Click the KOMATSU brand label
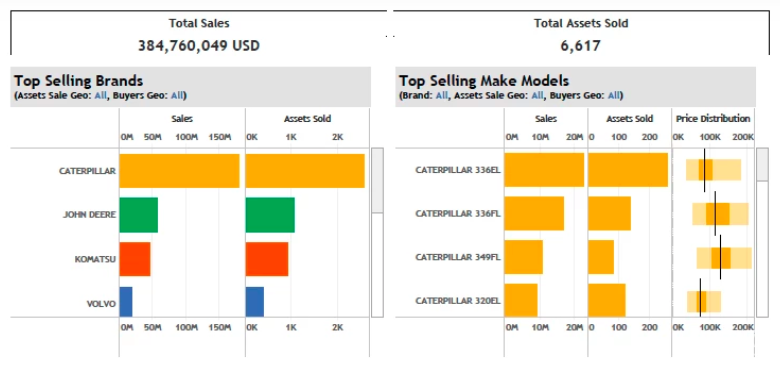This screenshot has height=371, width=780. coord(96,259)
